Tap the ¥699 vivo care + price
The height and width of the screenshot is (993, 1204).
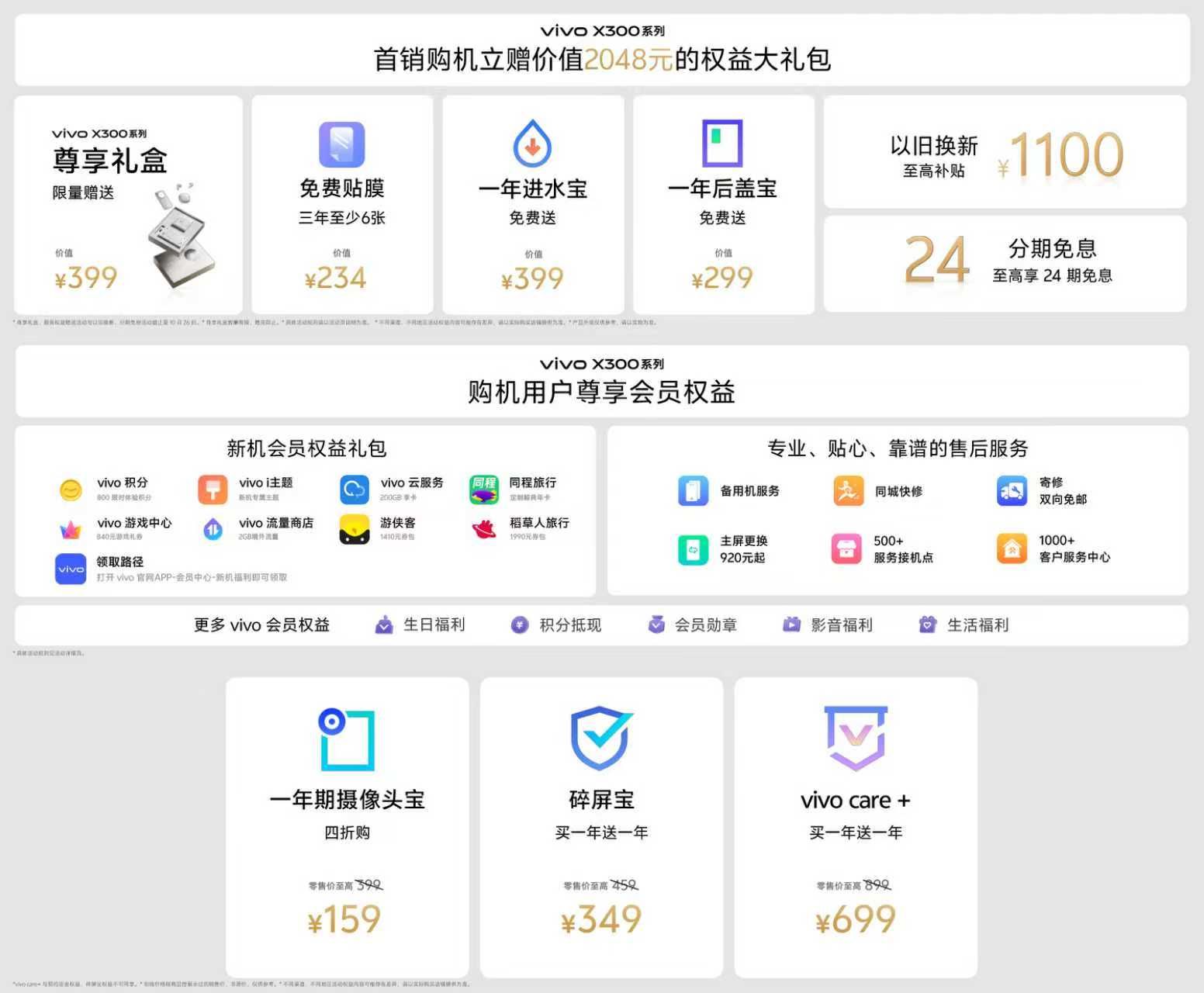856,920
